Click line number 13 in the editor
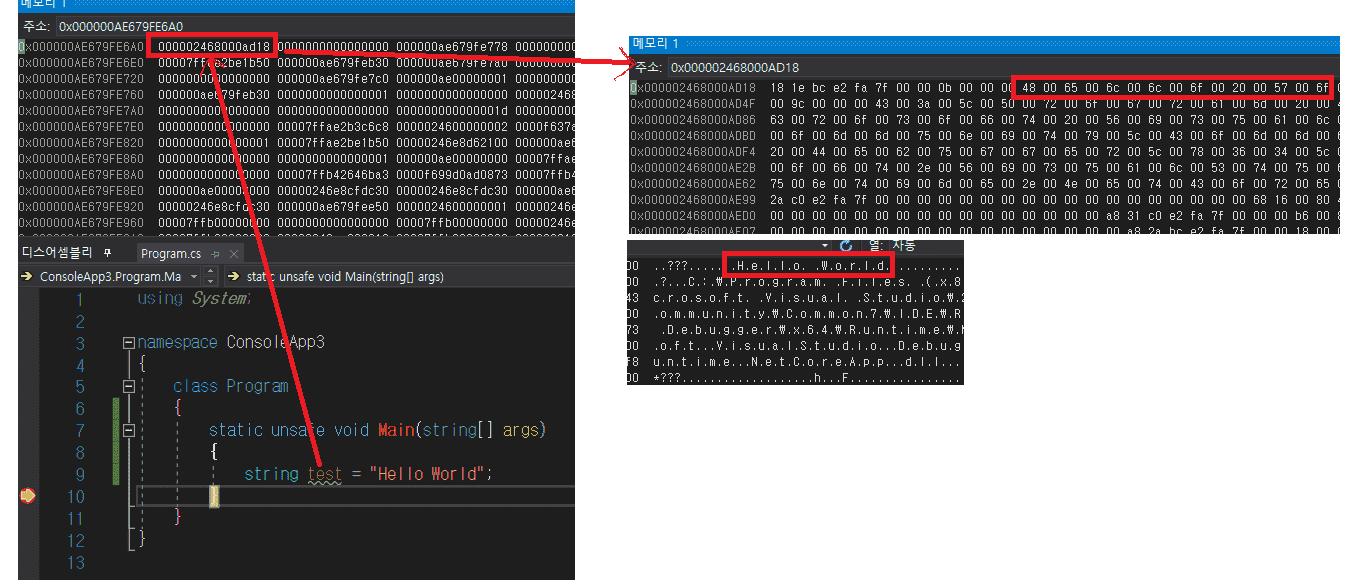This screenshot has height=584, width=1366. pos(77,562)
